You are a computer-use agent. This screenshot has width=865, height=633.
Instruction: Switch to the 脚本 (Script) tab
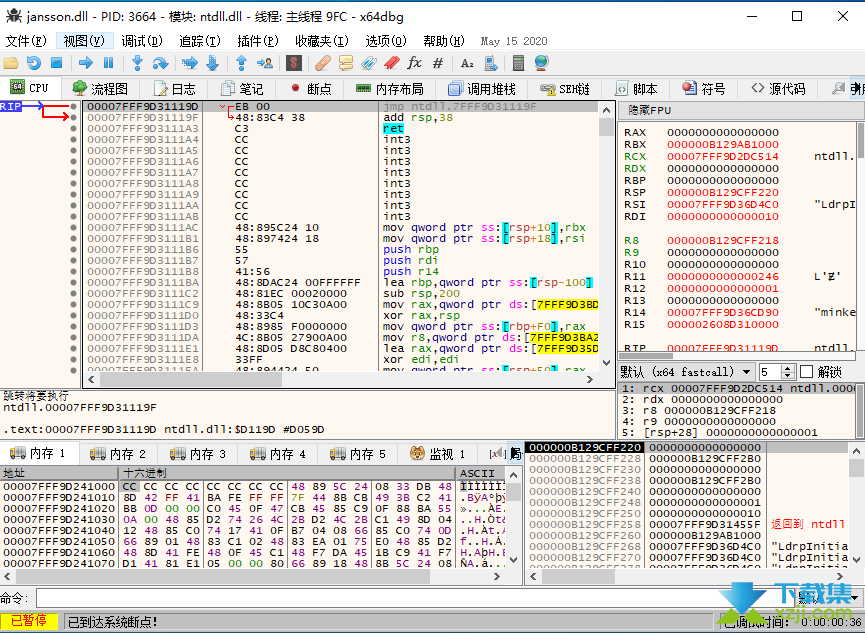click(x=636, y=89)
